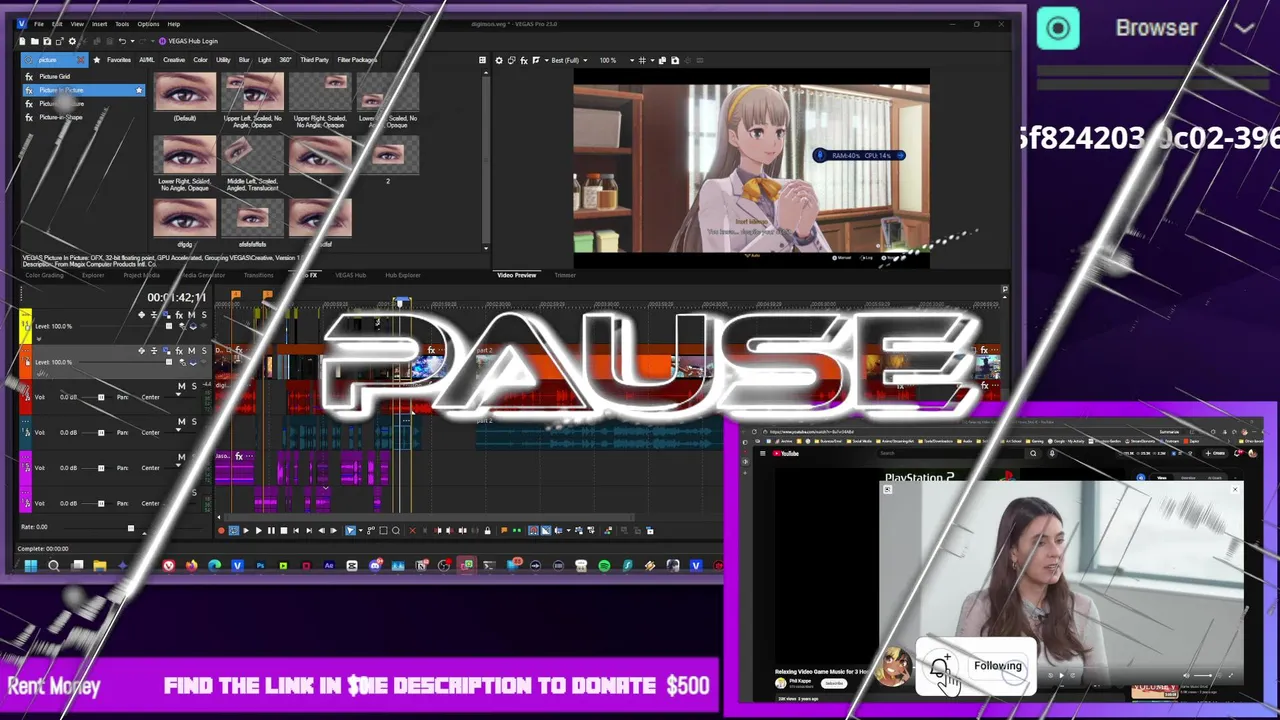Copy preview snapshot to clipboard icon
Screen dimensions: 1280x720
click(662, 60)
